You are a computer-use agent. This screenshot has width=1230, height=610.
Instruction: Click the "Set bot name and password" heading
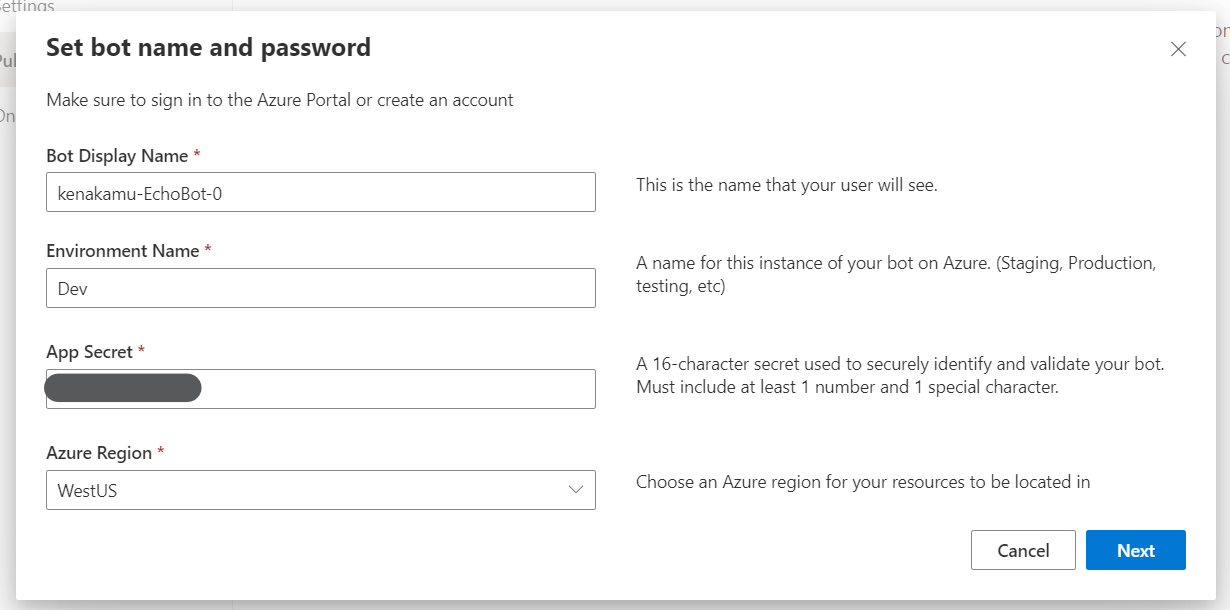[x=209, y=47]
